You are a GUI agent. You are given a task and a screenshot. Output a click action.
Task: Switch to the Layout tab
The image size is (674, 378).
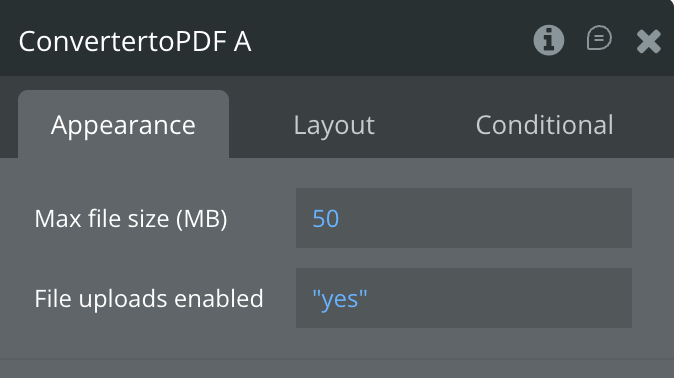(x=334, y=125)
